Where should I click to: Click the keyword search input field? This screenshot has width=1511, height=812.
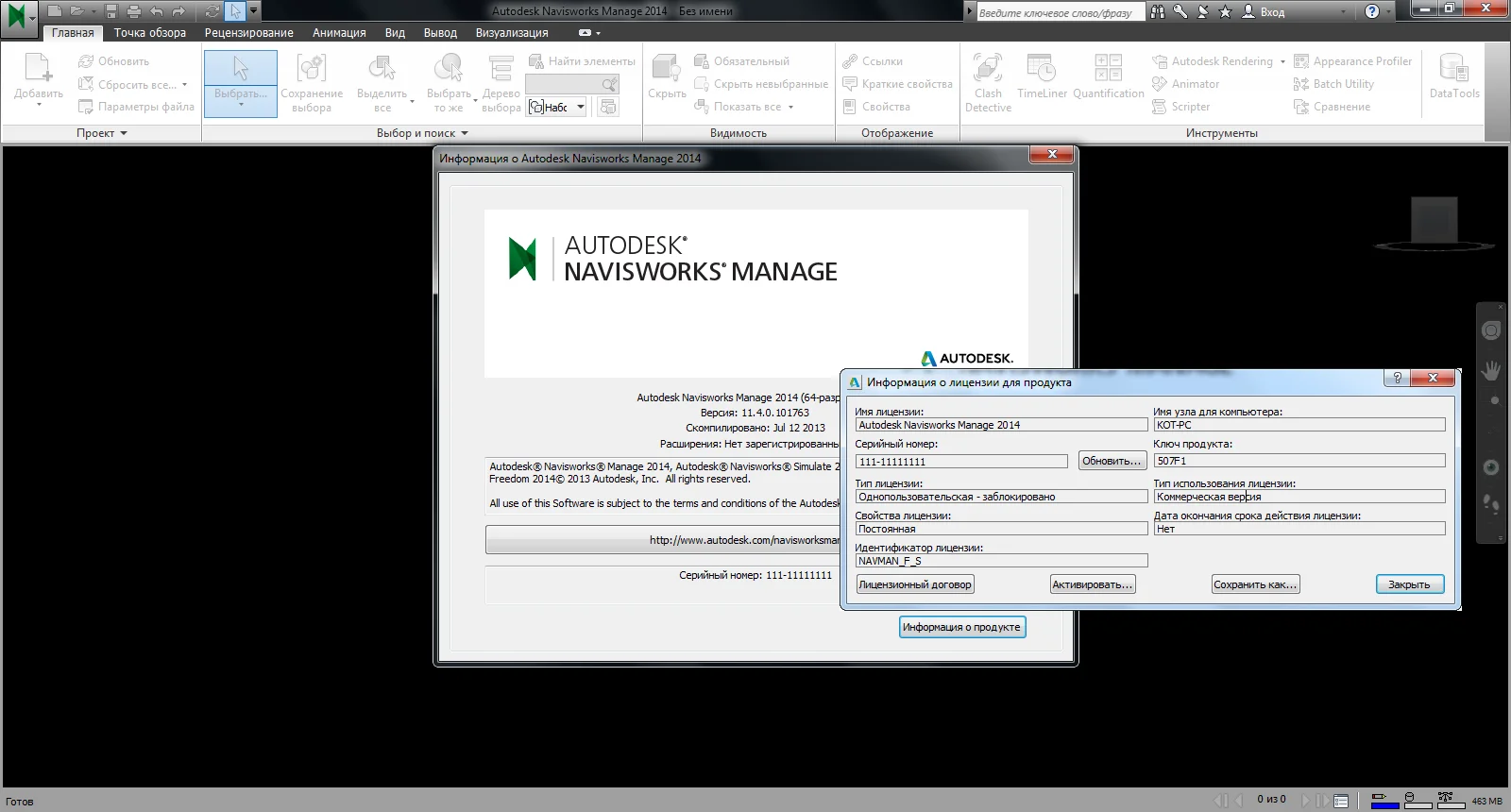(x=1058, y=12)
